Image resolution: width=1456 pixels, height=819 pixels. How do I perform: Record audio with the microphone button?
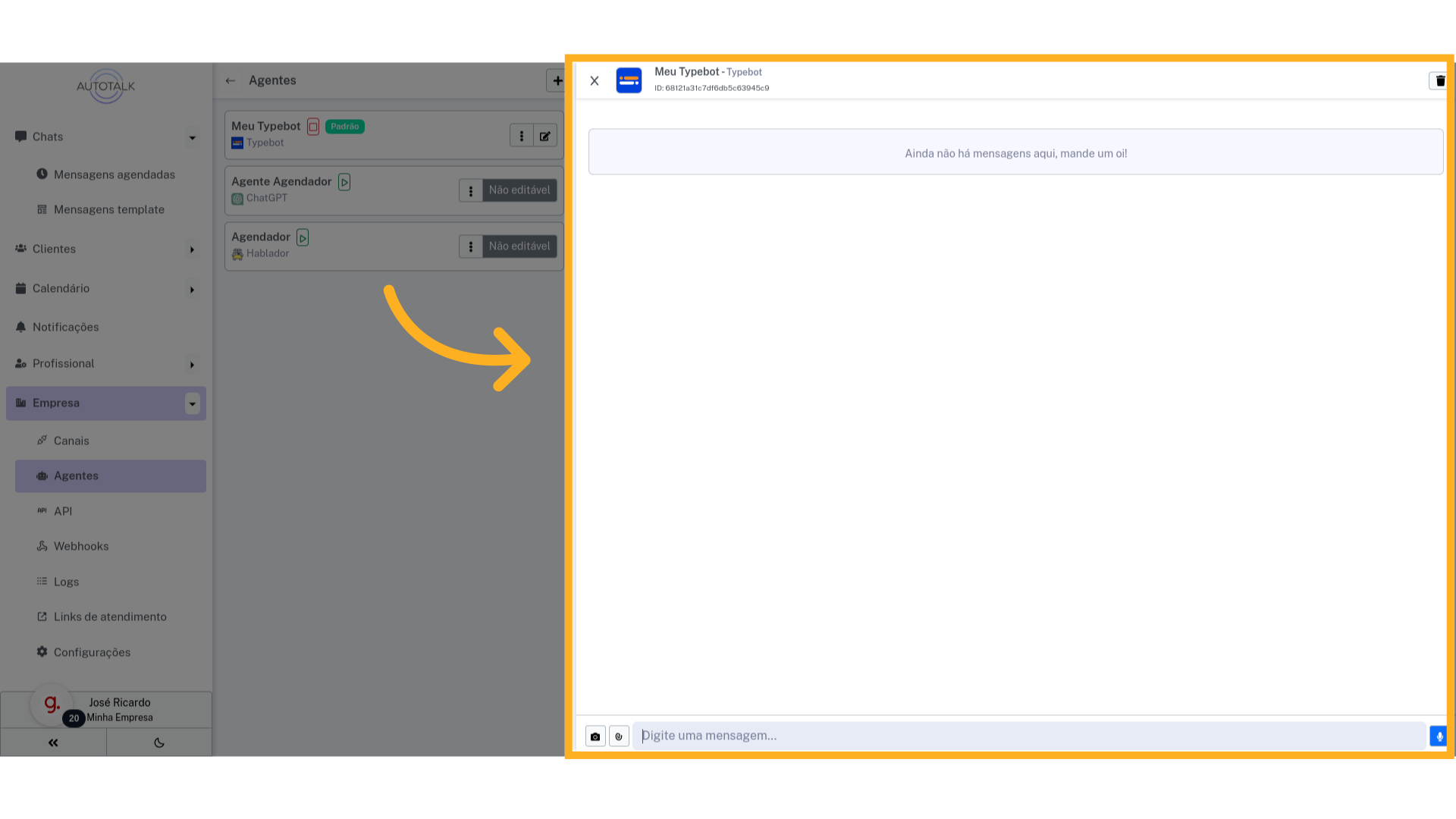point(1439,736)
